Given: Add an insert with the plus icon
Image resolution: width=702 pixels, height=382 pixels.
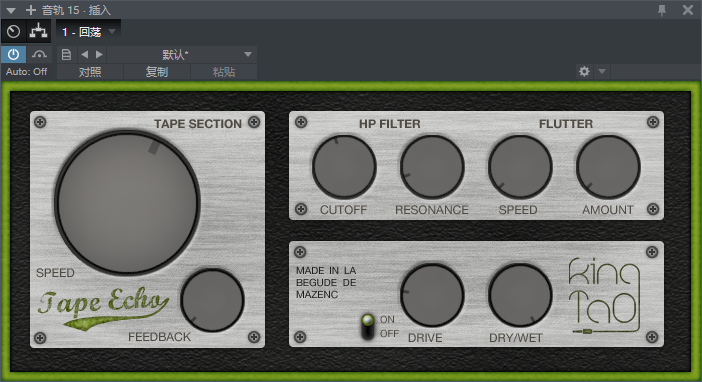Looking at the screenshot, I should click(x=31, y=10).
